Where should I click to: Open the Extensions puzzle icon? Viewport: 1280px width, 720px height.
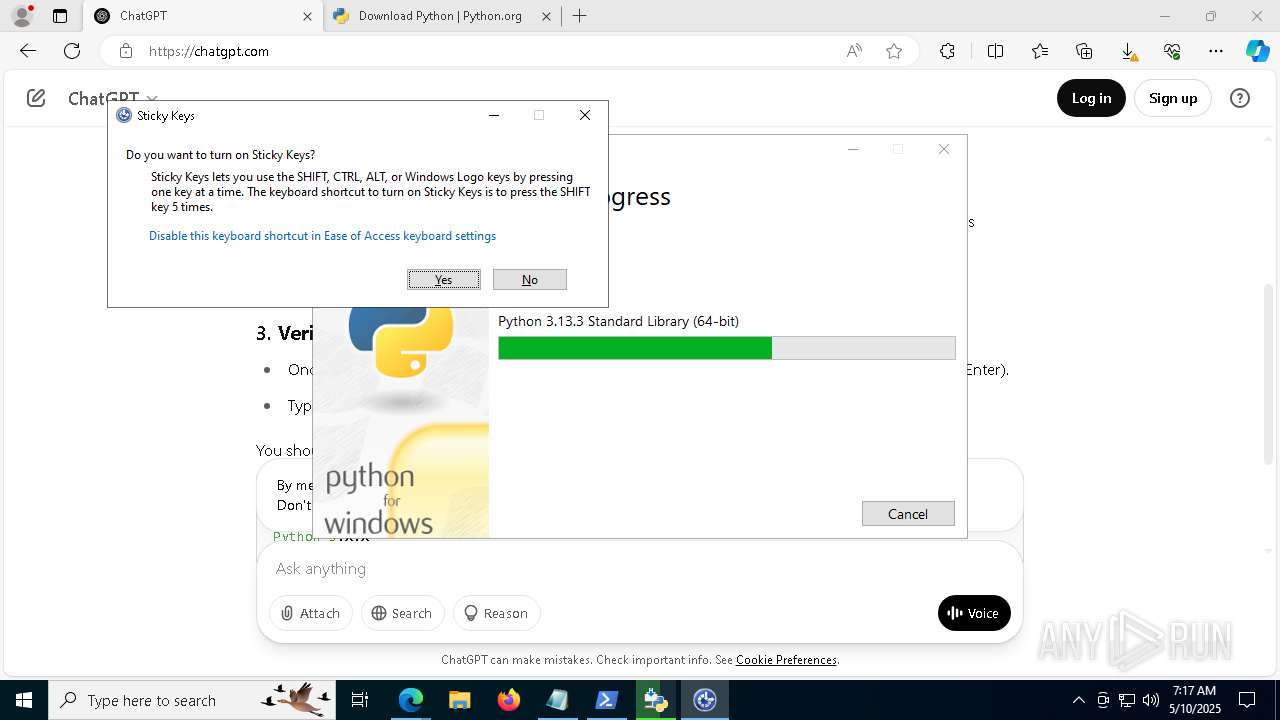click(947, 51)
